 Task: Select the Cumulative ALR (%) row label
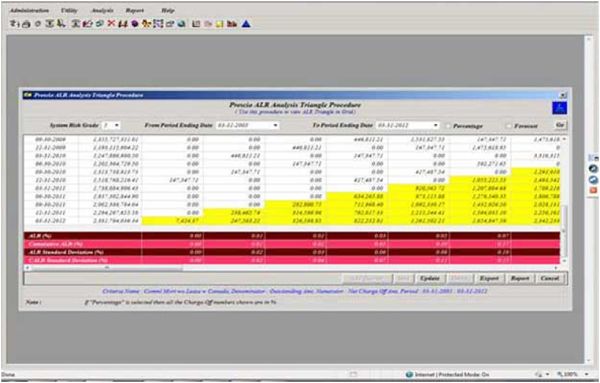point(55,244)
